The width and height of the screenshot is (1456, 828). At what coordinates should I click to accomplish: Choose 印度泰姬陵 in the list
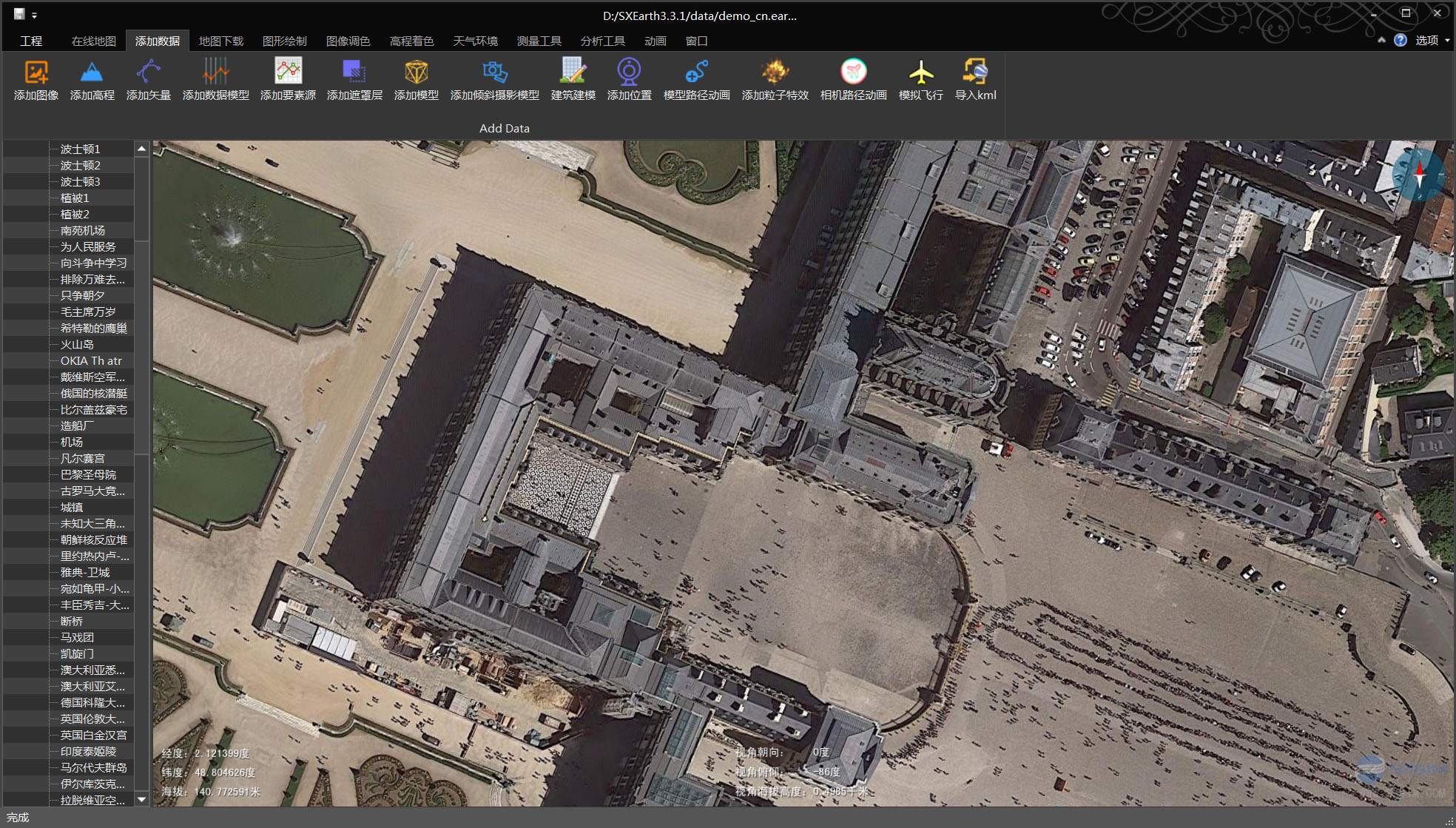88,751
